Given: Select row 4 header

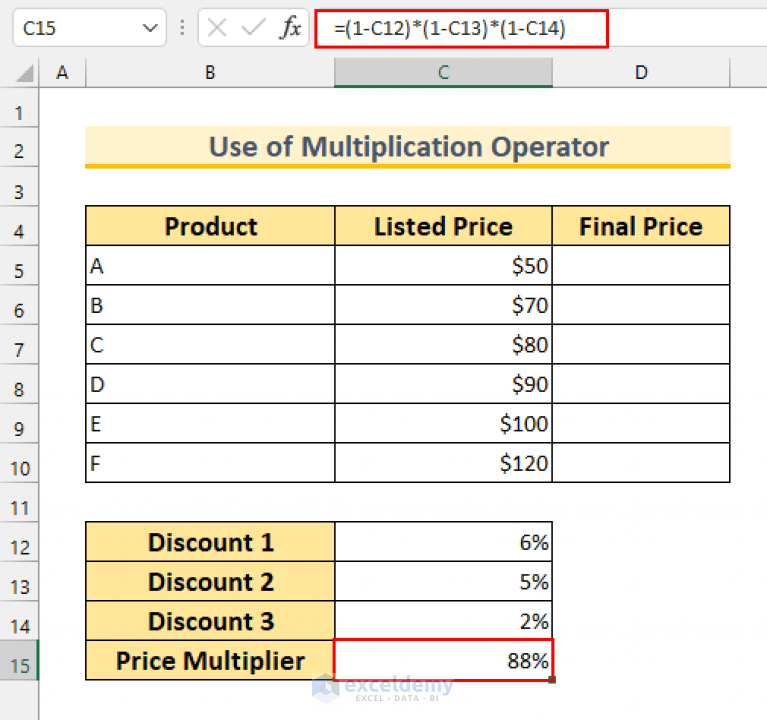Looking at the screenshot, I should (19, 226).
